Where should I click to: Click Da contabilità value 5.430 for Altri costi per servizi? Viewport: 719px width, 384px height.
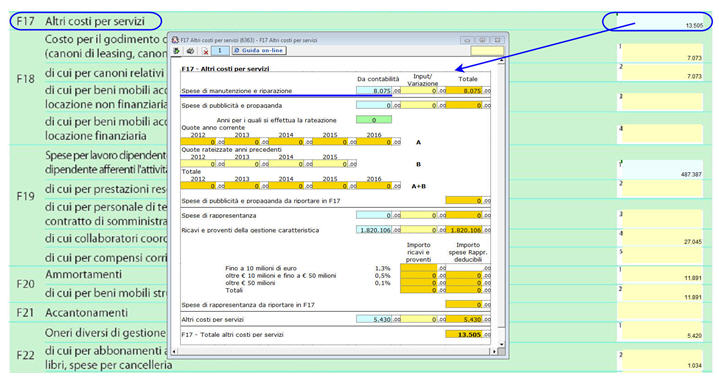pyautogui.click(x=374, y=320)
